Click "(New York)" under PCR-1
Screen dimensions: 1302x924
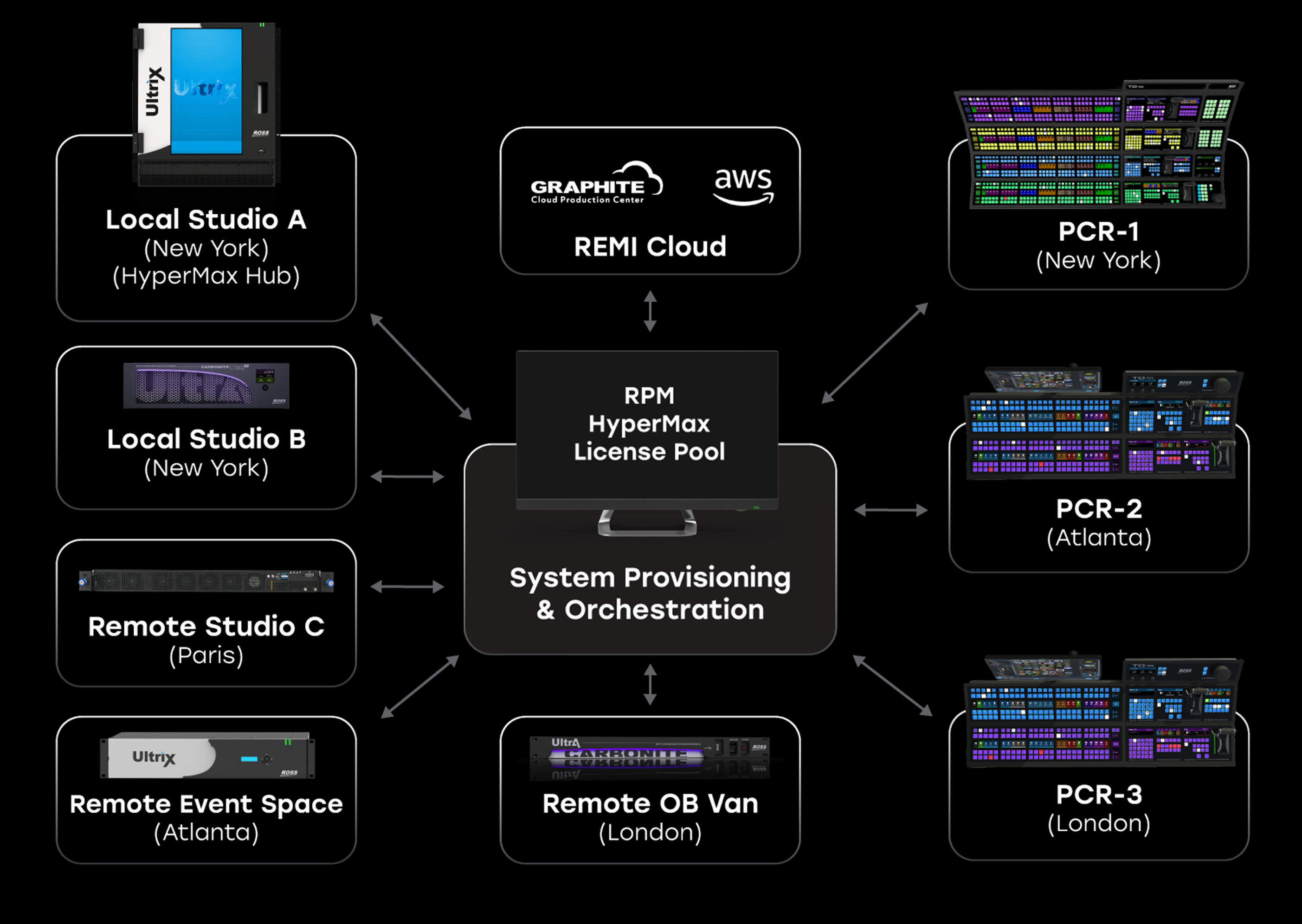[x=1098, y=261]
